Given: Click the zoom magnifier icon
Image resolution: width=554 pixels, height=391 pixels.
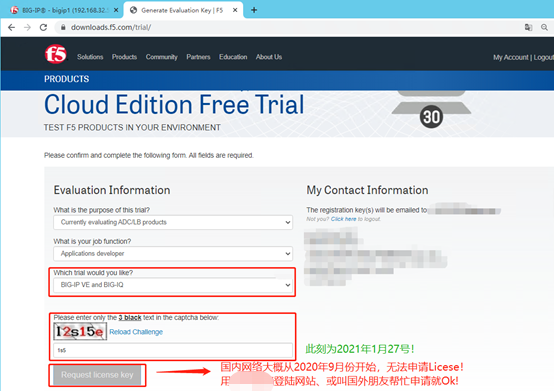Looking at the screenshot, I should tap(544, 27).
